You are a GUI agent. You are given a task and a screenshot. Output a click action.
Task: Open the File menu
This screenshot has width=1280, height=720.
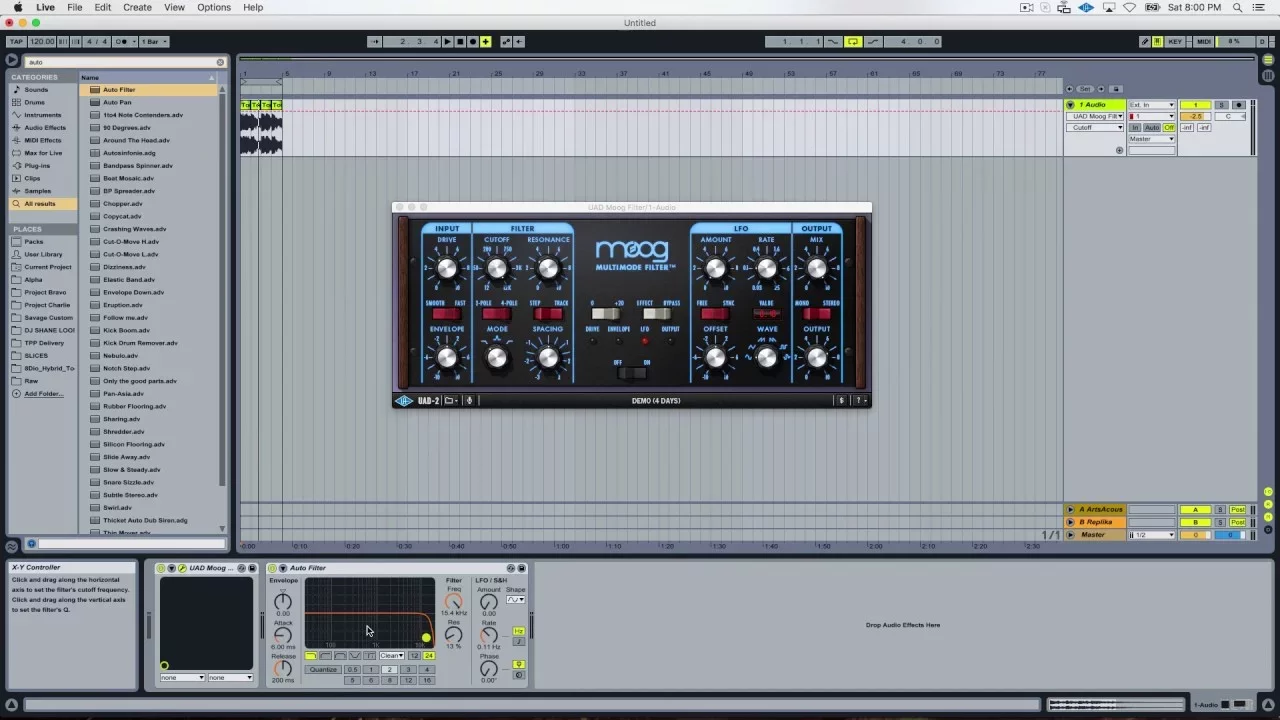pyautogui.click(x=75, y=7)
